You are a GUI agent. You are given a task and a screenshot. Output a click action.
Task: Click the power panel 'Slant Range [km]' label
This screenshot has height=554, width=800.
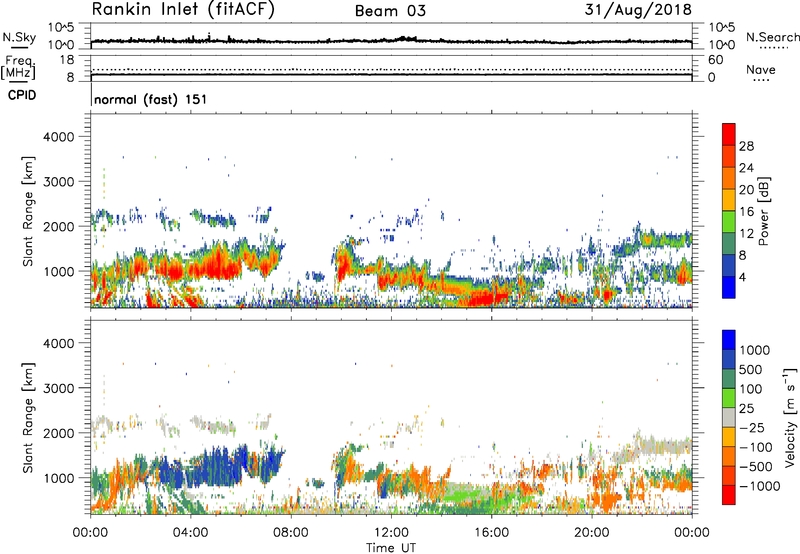pos(28,211)
